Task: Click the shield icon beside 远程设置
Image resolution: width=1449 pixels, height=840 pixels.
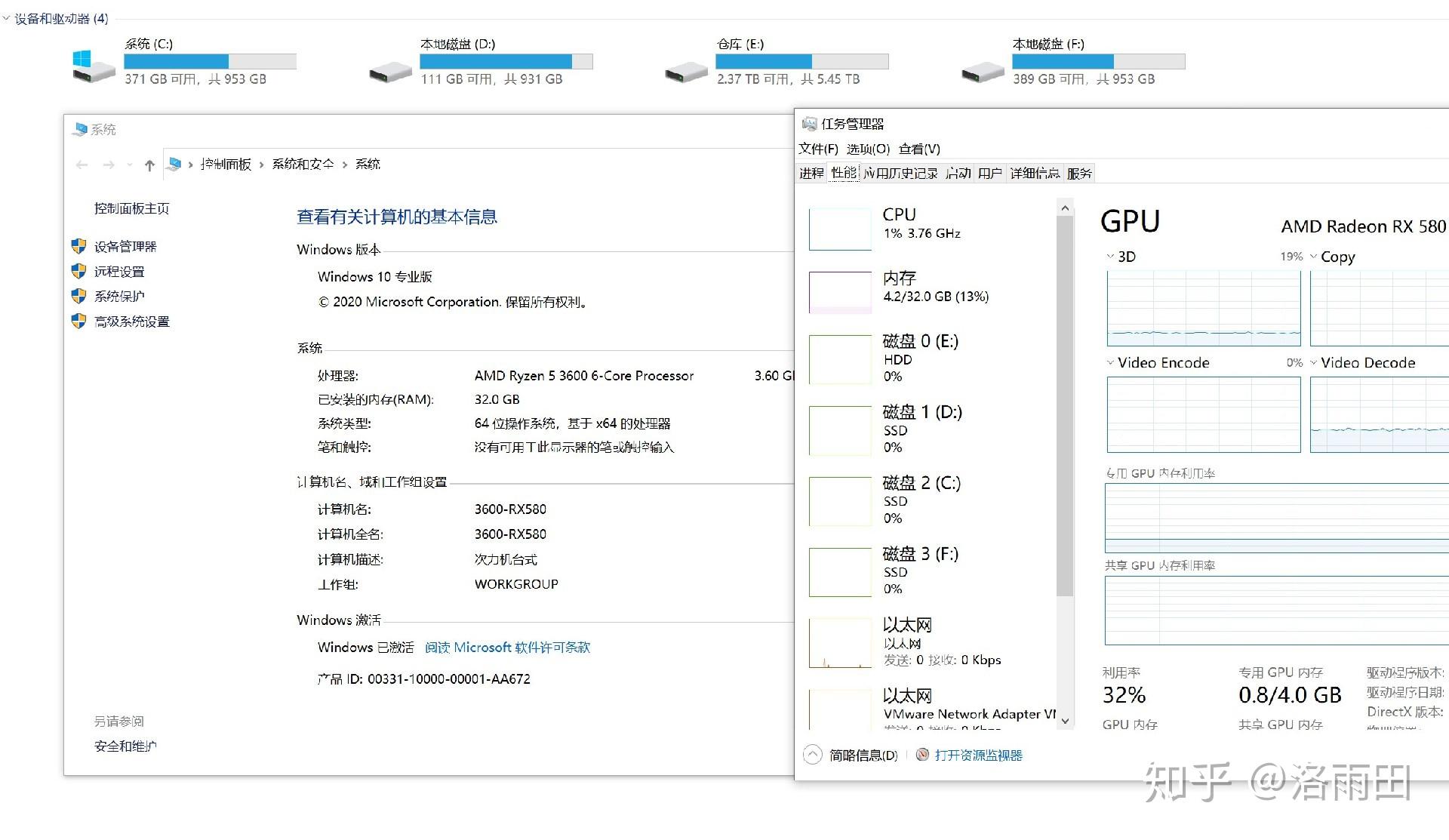Action: [78, 271]
